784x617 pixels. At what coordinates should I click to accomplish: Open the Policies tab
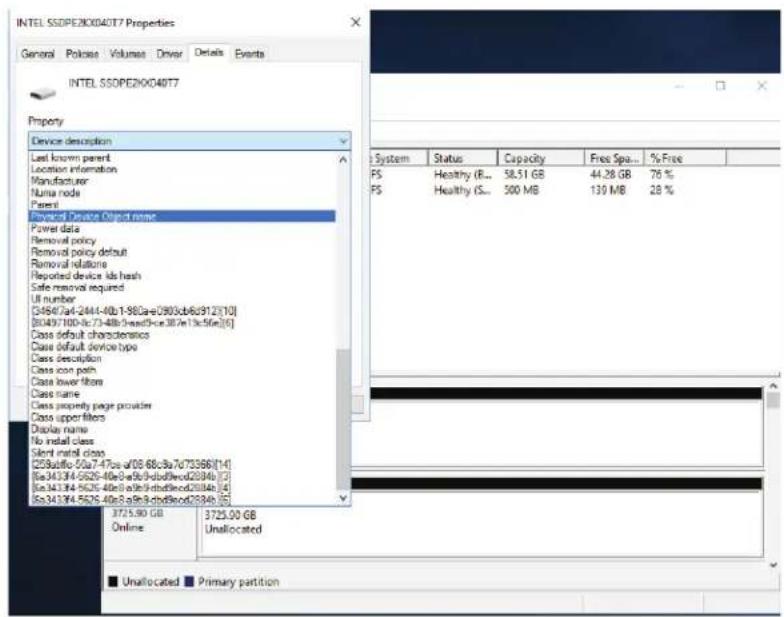[x=82, y=54]
